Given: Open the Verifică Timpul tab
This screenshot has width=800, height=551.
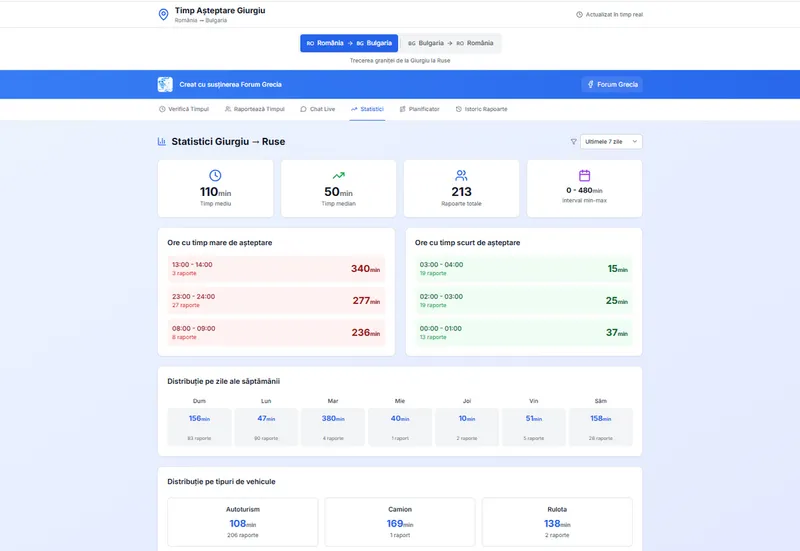Looking at the screenshot, I should click(184, 109).
